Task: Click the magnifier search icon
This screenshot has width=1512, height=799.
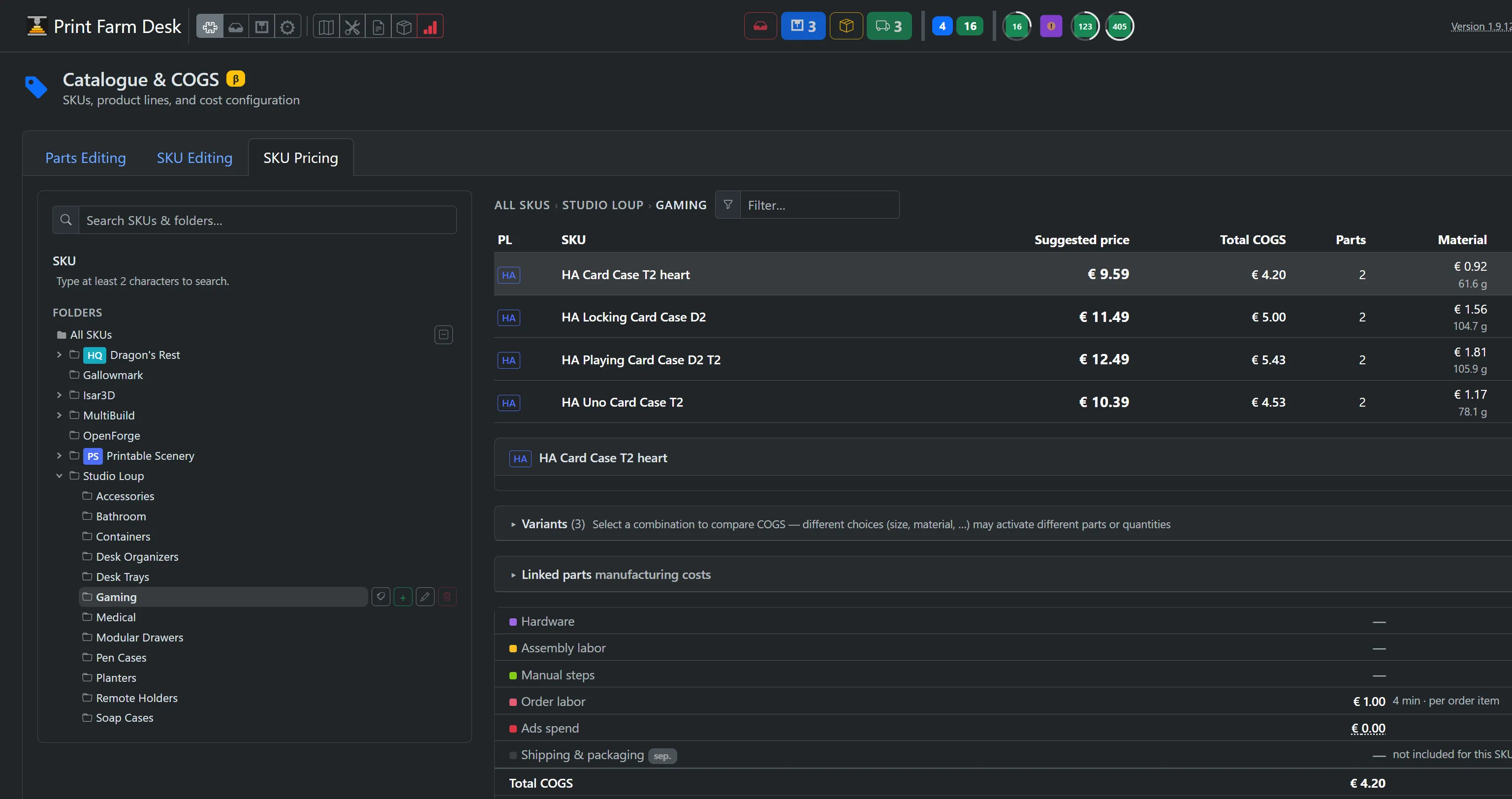Action: pyautogui.click(x=66, y=220)
